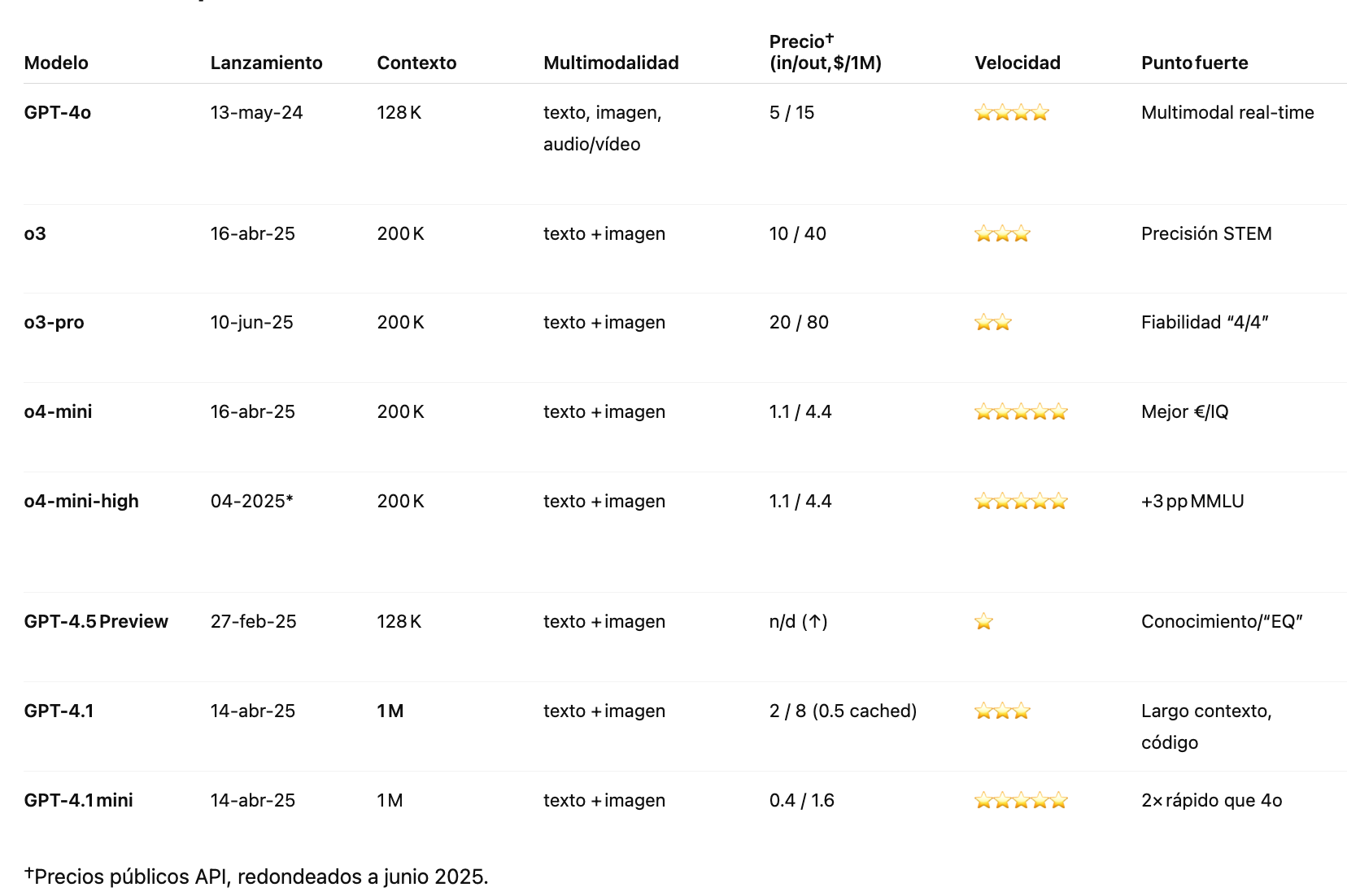Click the GPT-4.5 Preview single star
The height and width of the screenshot is (896, 1347).
point(984,622)
